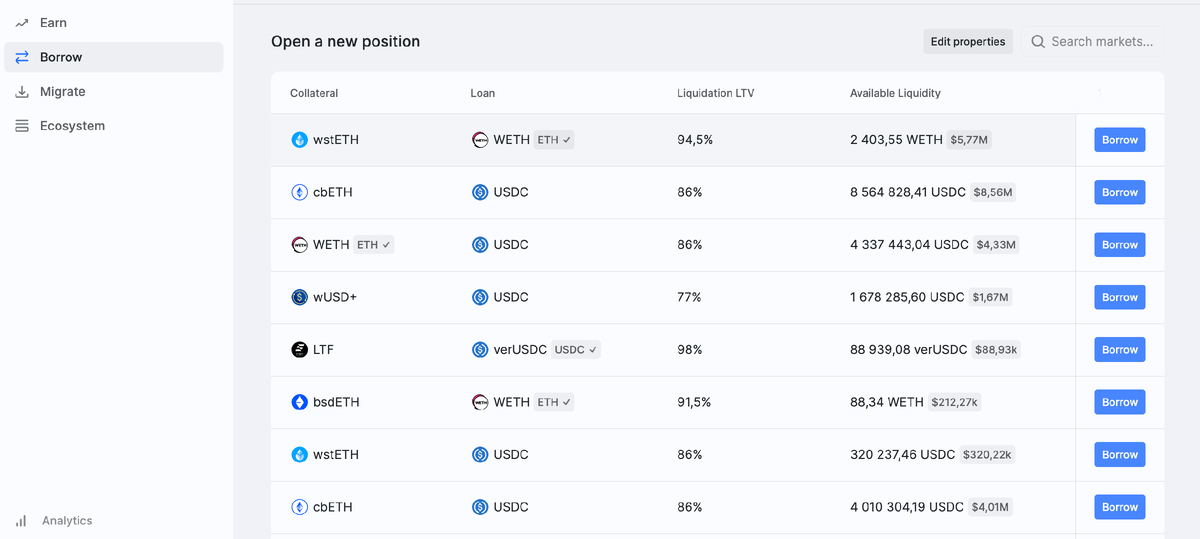Screen dimensions: 1200x539
Task: Toggle the USDC badge next to verUSDC
Action: coord(576,350)
